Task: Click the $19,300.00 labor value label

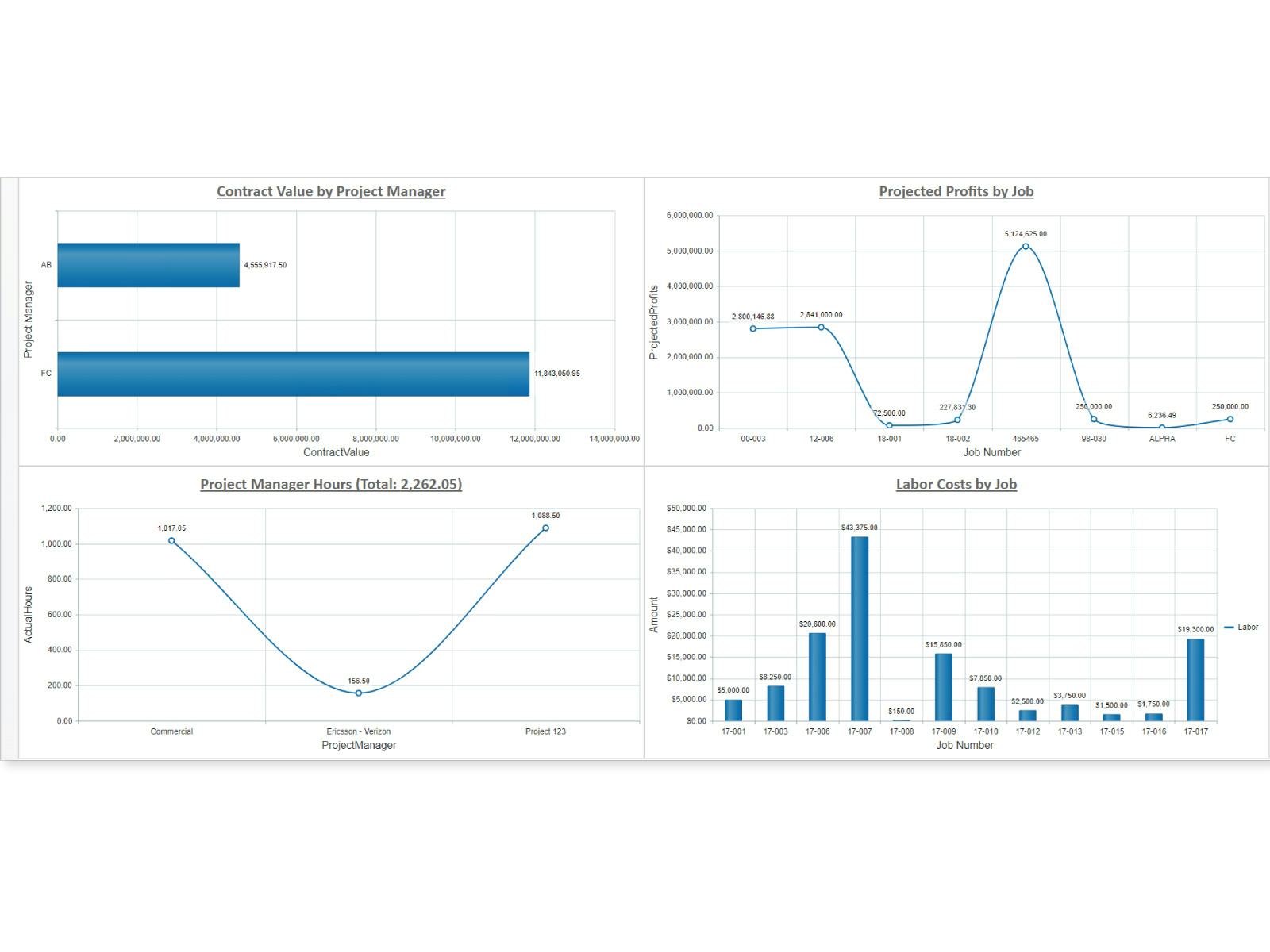Action: click(1195, 630)
